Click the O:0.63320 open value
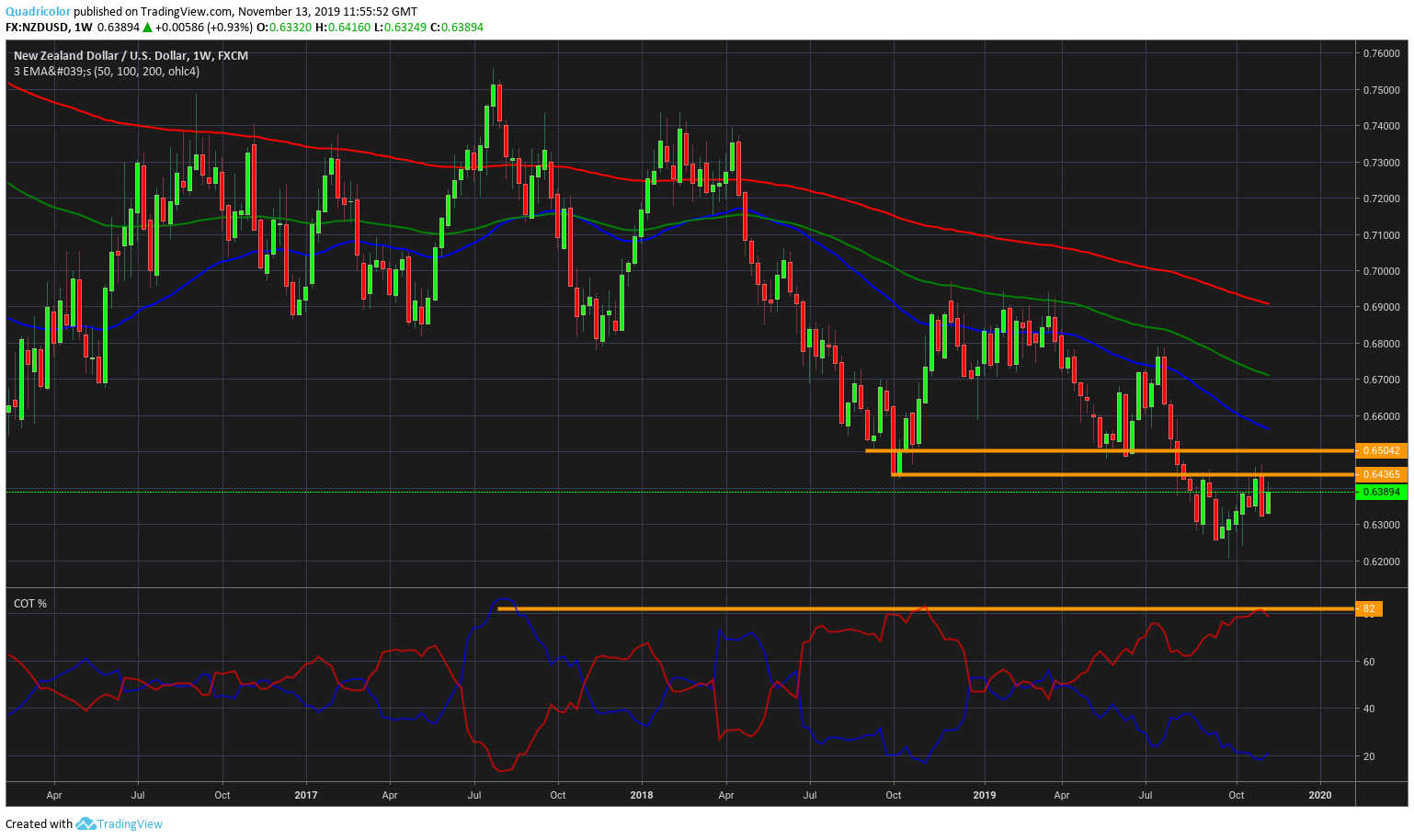The image size is (1414, 840). pyautogui.click(x=284, y=28)
